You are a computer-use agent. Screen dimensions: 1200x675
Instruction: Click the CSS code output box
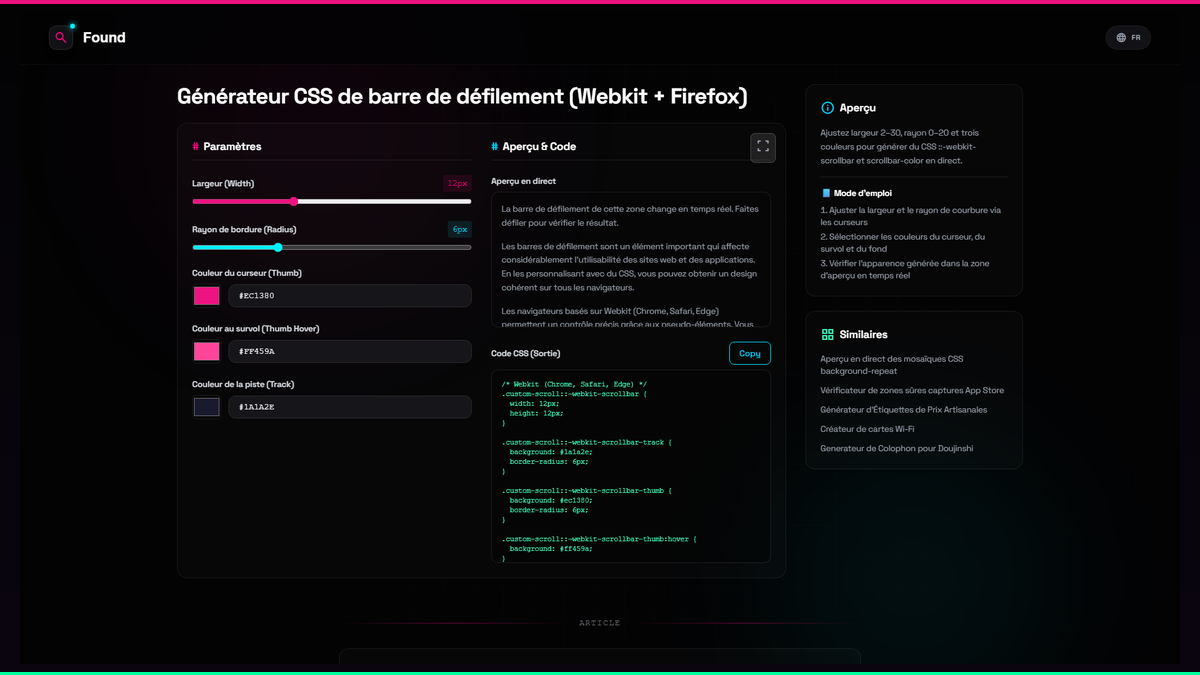pos(631,467)
